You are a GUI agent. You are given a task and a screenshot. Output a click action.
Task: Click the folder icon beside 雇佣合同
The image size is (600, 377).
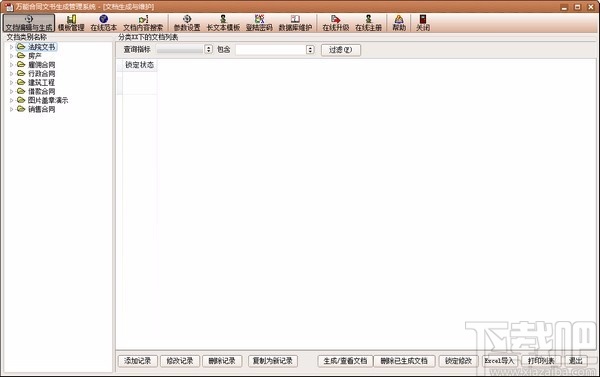pos(21,64)
